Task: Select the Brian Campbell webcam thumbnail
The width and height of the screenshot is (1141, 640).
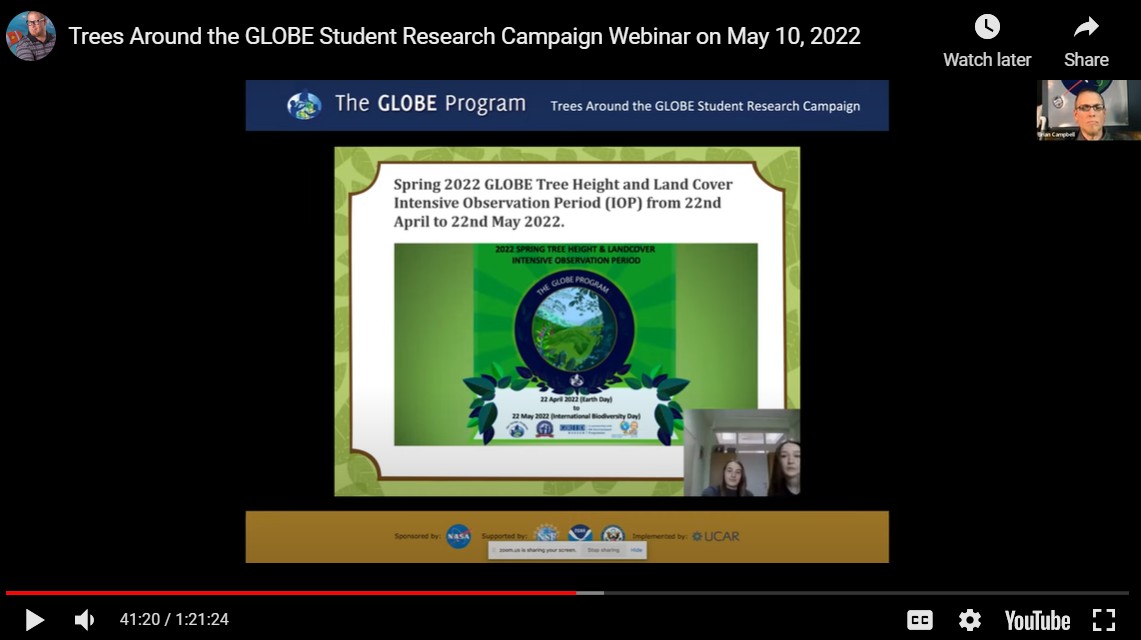Action: (1089, 110)
